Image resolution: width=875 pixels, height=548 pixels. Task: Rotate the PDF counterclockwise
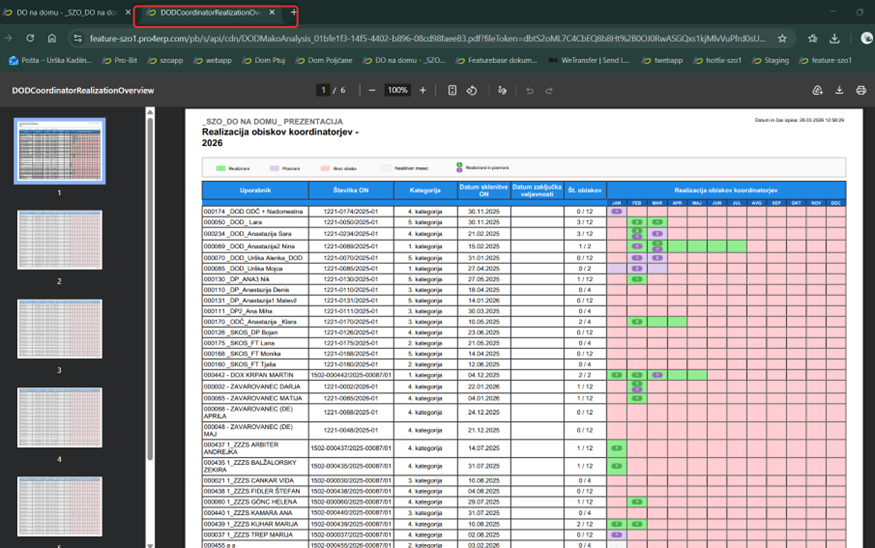pos(472,90)
